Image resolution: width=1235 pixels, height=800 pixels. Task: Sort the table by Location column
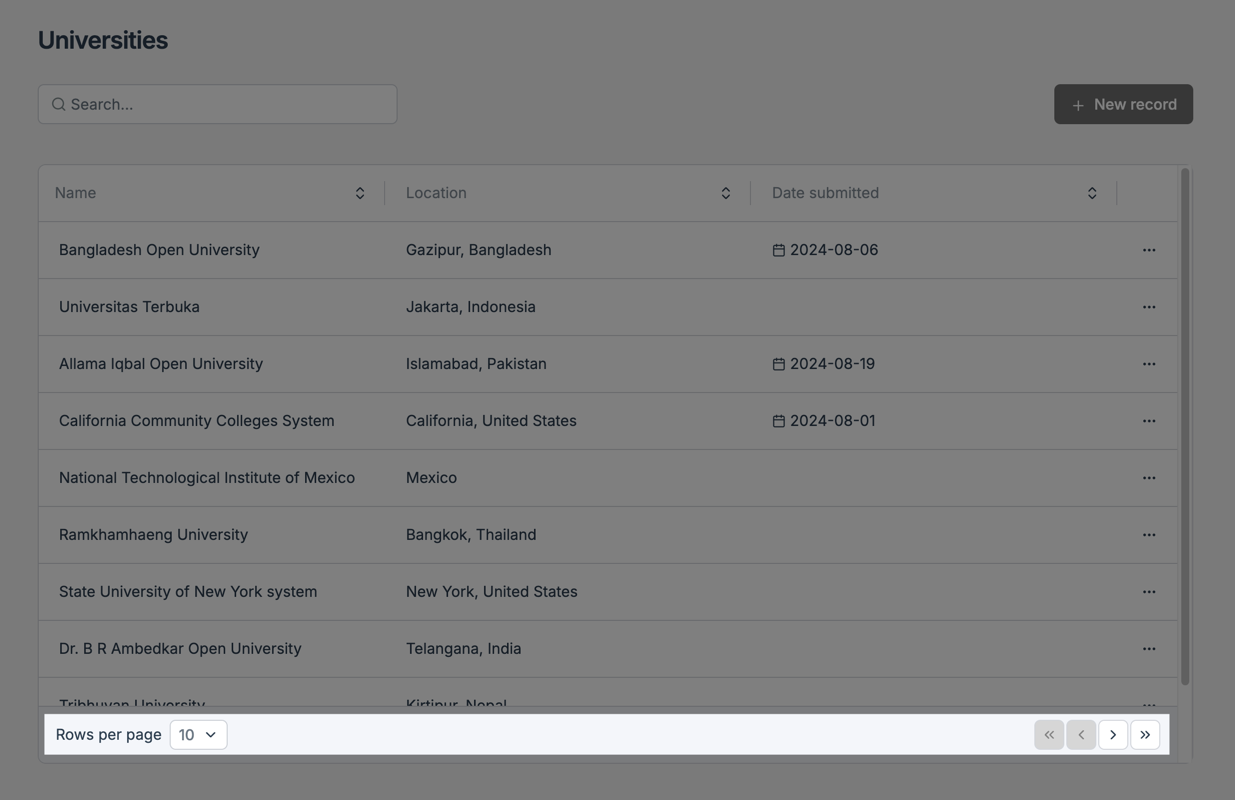pyautogui.click(x=725, y=193)
